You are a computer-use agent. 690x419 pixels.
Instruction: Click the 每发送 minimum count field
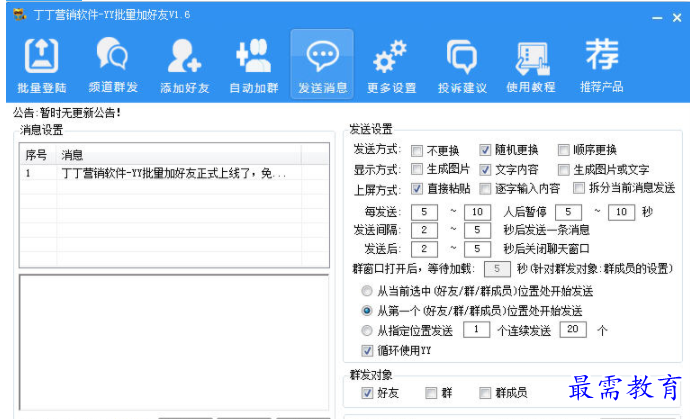click(424, 212)
